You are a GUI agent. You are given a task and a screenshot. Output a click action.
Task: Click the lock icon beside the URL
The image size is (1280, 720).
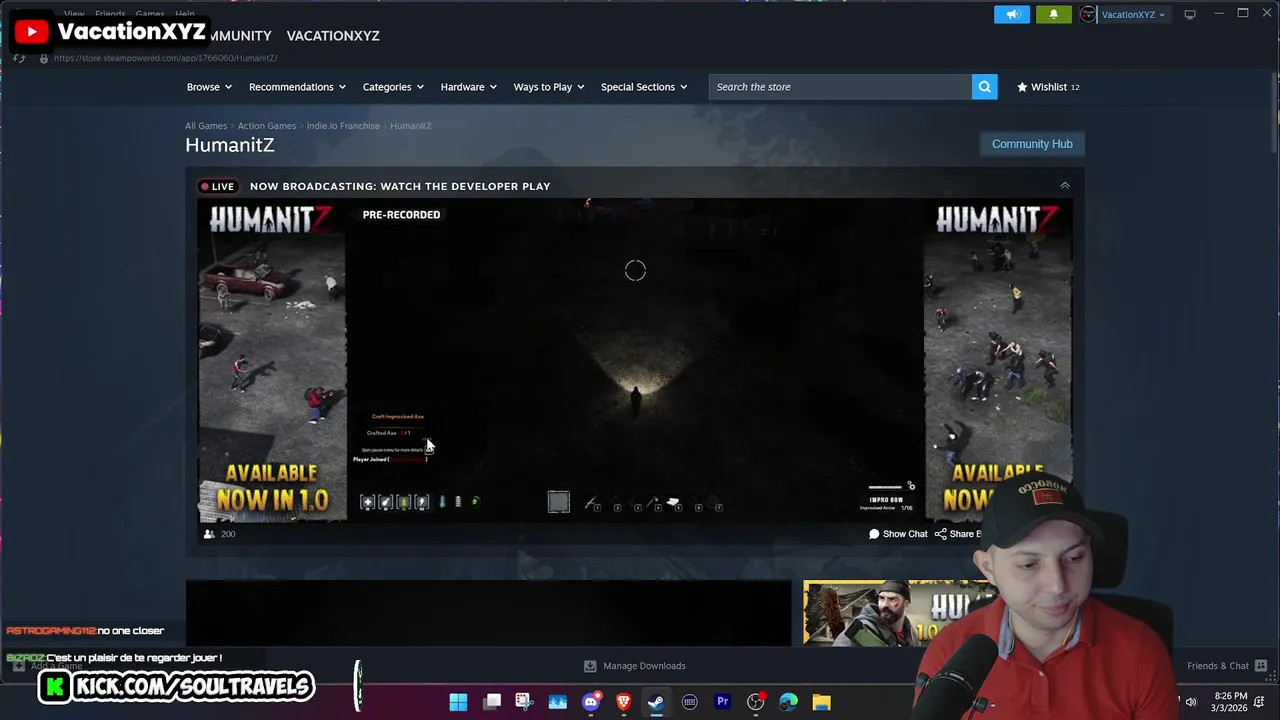pyautogui.click(x=43, y=58)
